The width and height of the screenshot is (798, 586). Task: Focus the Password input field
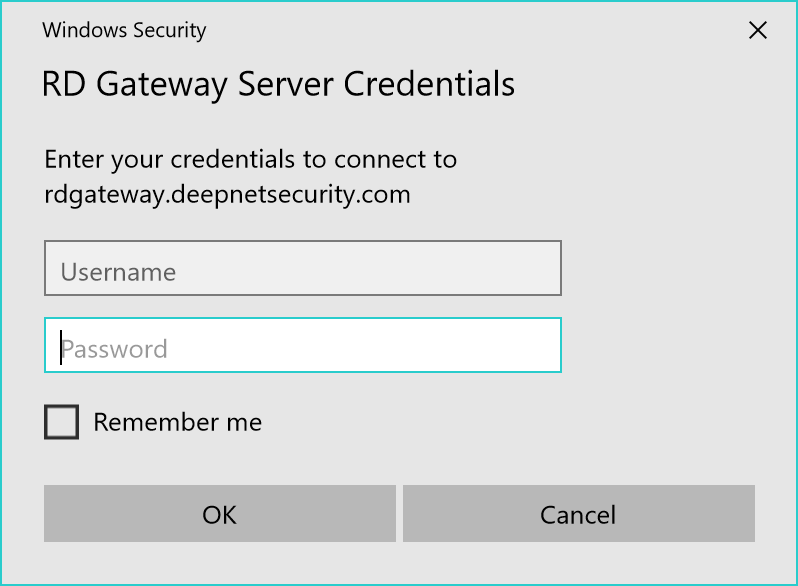(x=302, y=346)
